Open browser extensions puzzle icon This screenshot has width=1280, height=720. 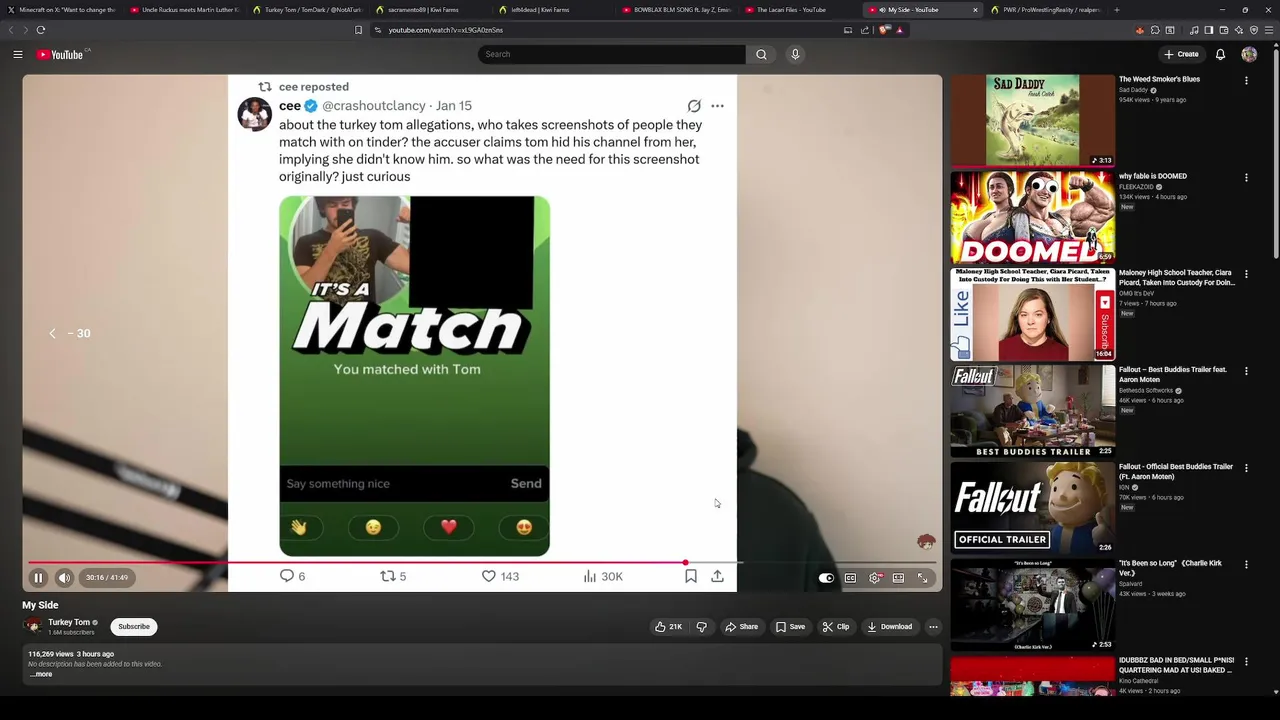point(1155,30)
